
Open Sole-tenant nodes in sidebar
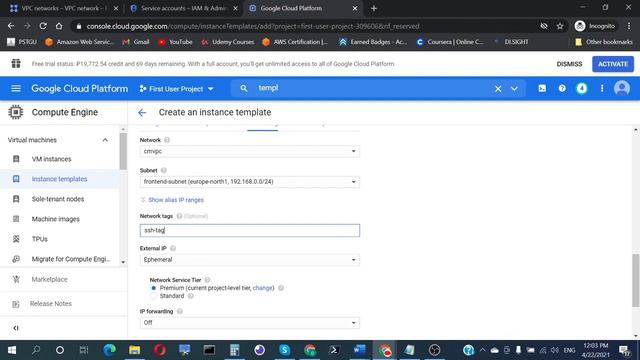[x=59, y=199]
